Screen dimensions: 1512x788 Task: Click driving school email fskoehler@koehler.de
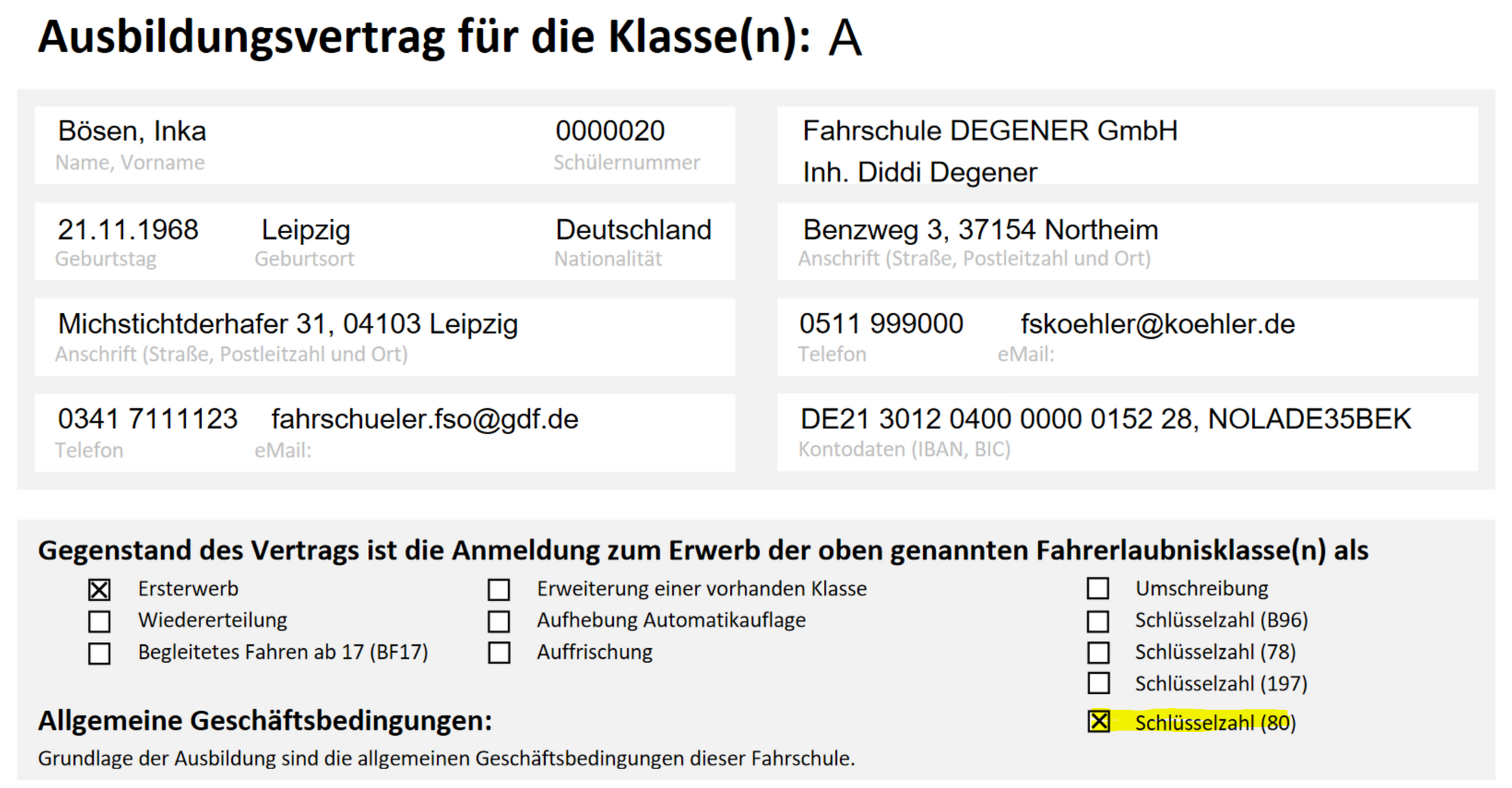(1157, 324)
